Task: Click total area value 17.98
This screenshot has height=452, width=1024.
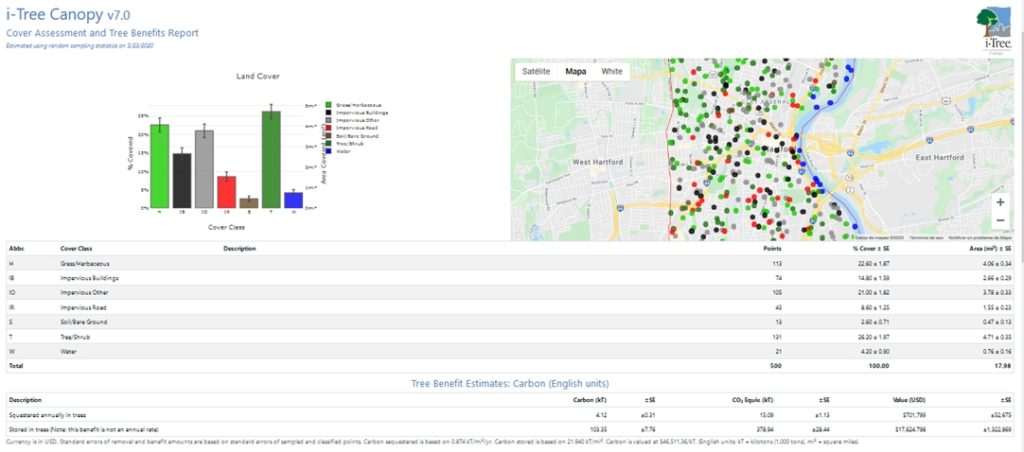Action: [1005, 366]
